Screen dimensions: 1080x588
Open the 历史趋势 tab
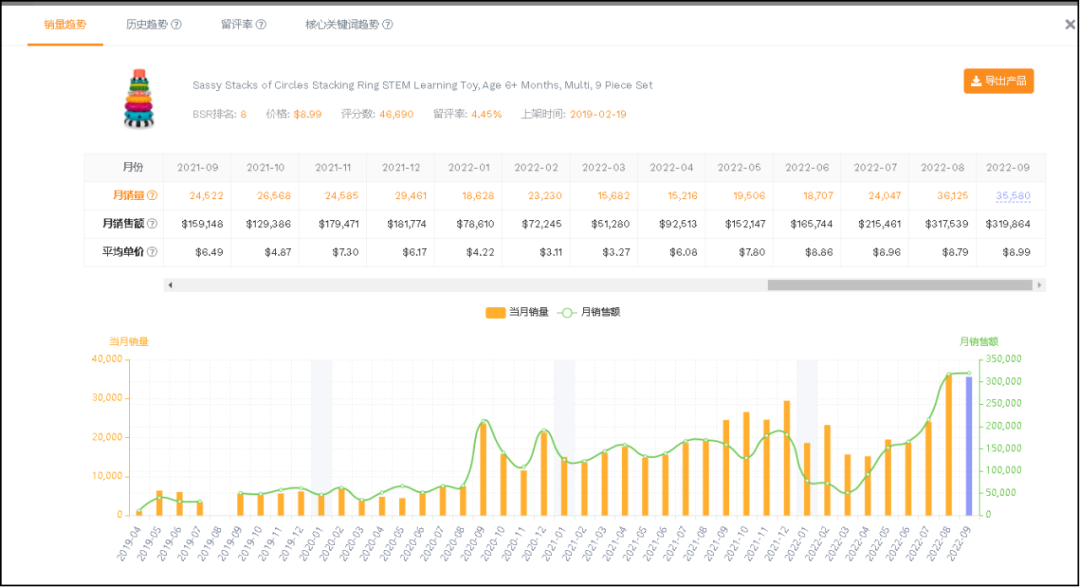tap(147, 24)
